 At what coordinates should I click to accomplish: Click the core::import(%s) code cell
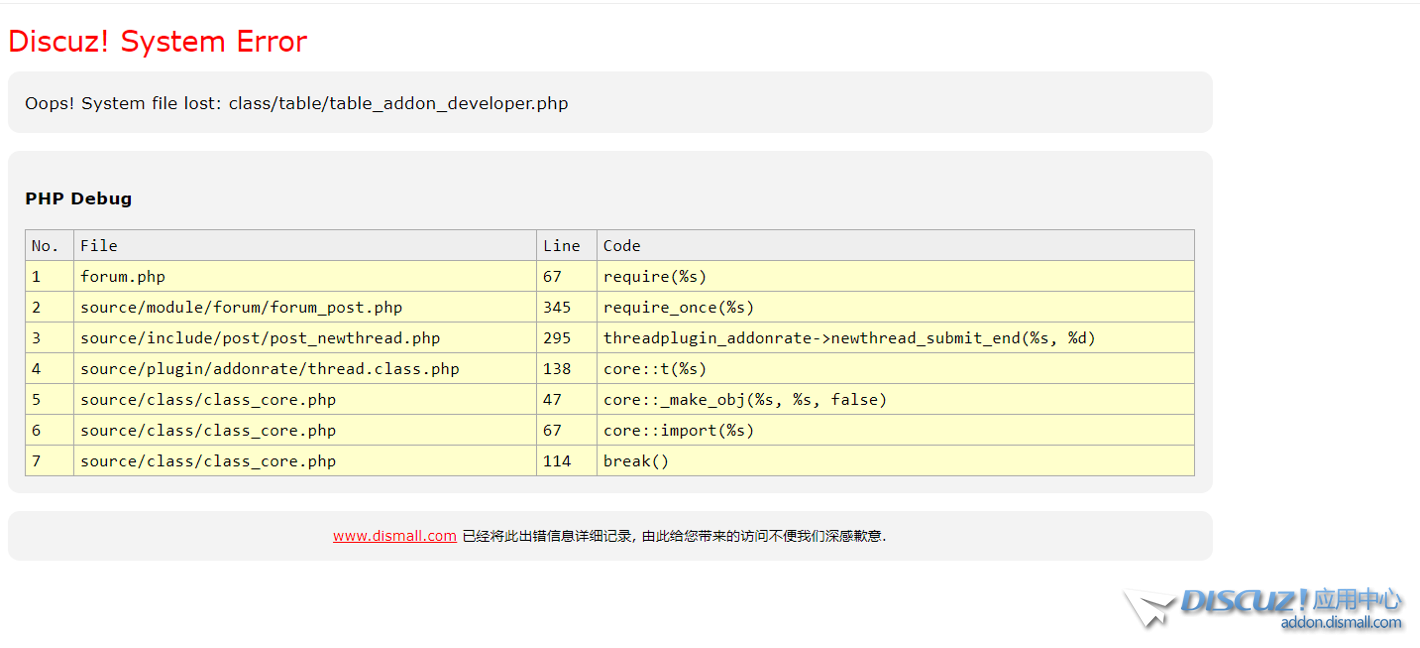(x=678, y=431)
